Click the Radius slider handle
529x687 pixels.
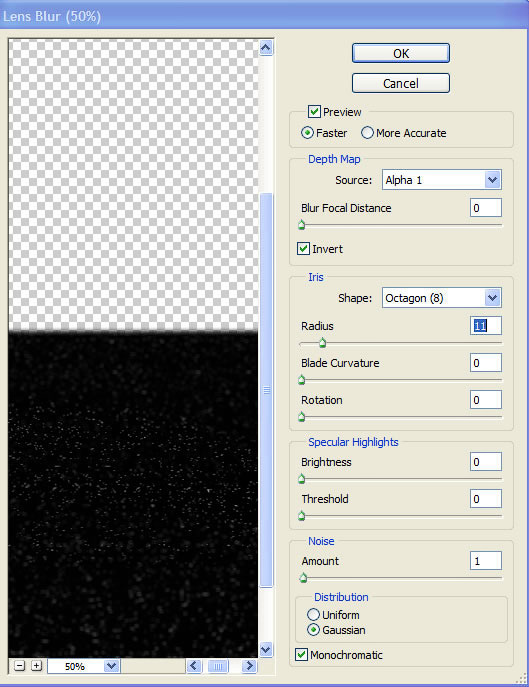(x=323, y=343)
